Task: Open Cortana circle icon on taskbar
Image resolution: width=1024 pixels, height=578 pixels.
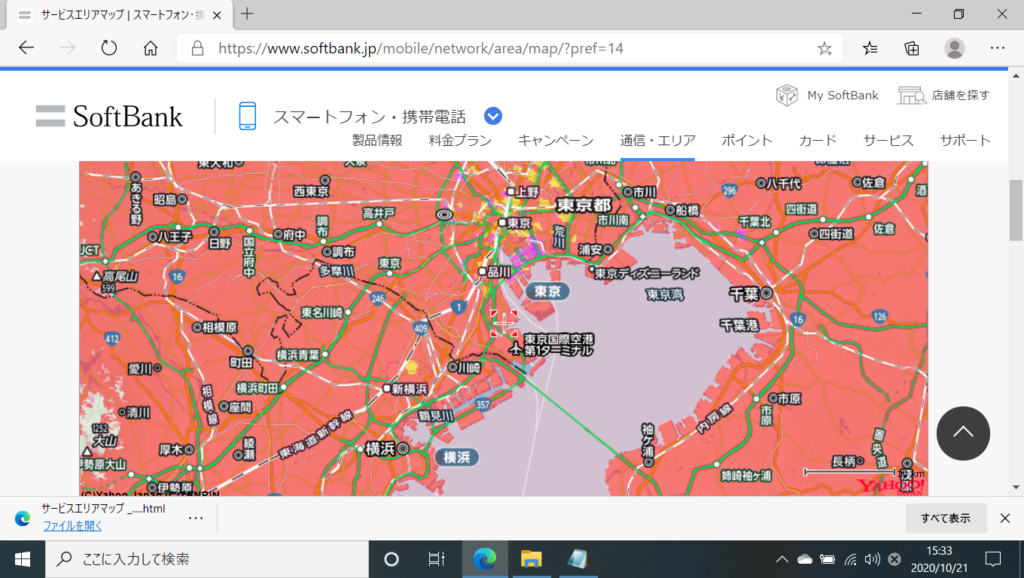Action: click(x=391, y=559)
